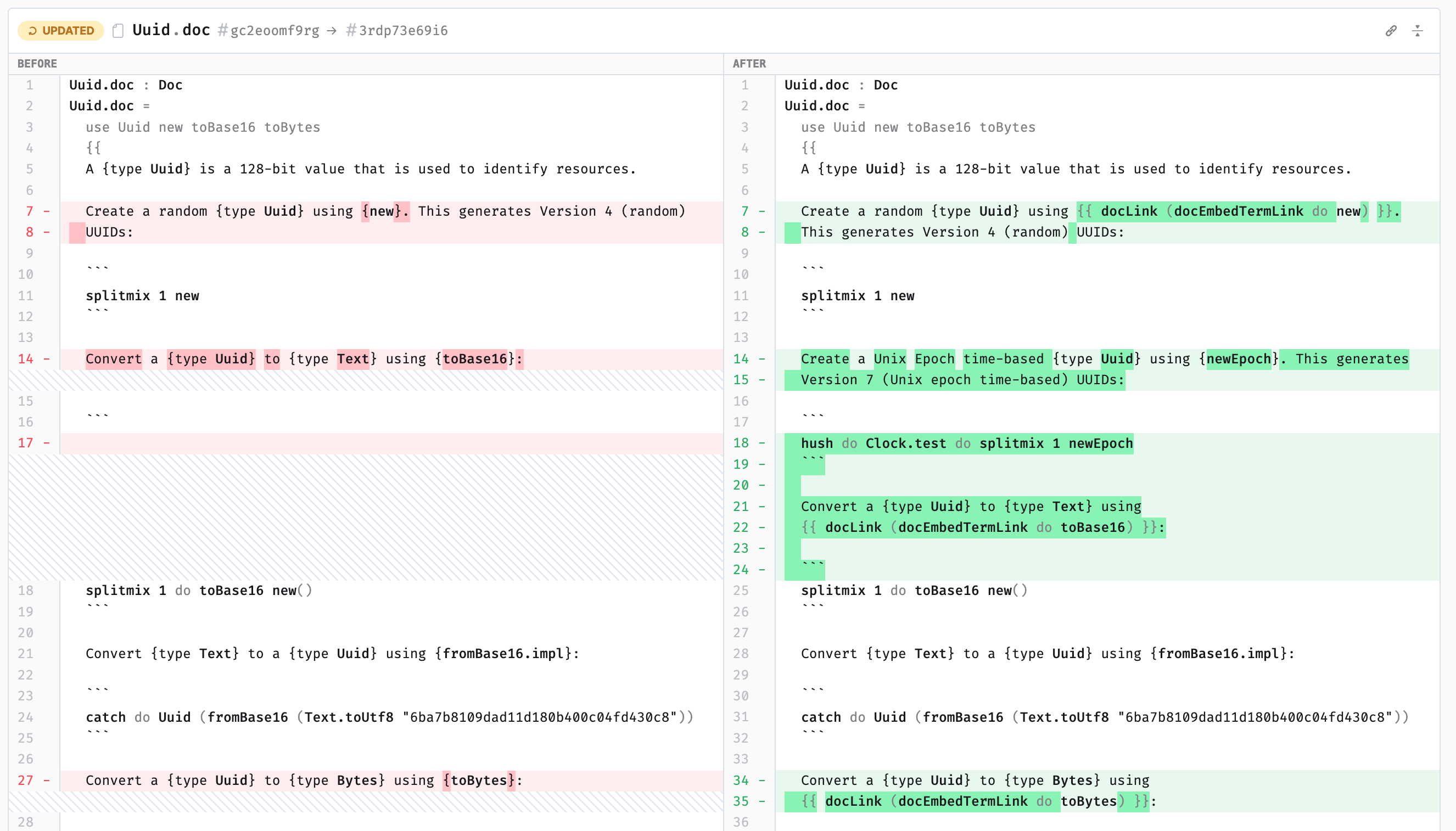This screenshot has height=831, width=1456.
Task: Click removed line number 27 in BEFORE
Action: point(25,780)
